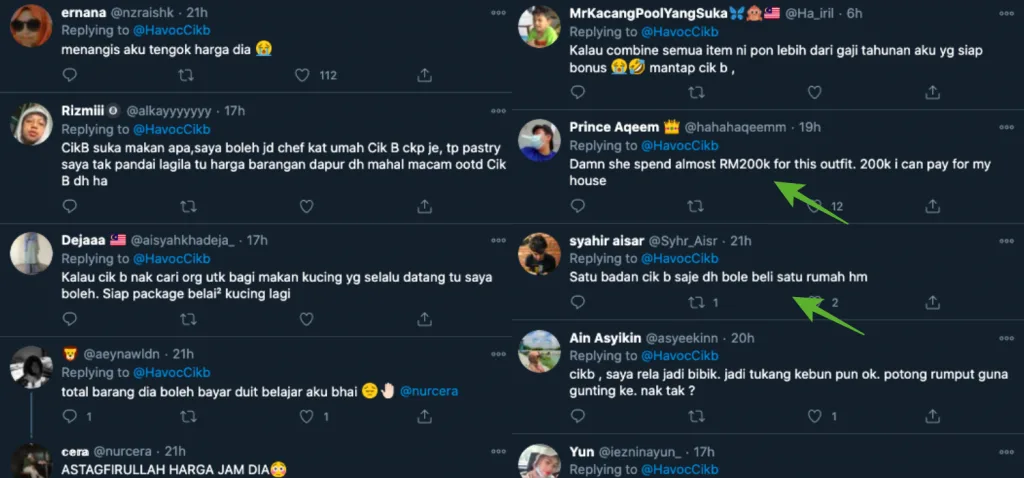Reply to ernana's tweet

click(70, 75)
